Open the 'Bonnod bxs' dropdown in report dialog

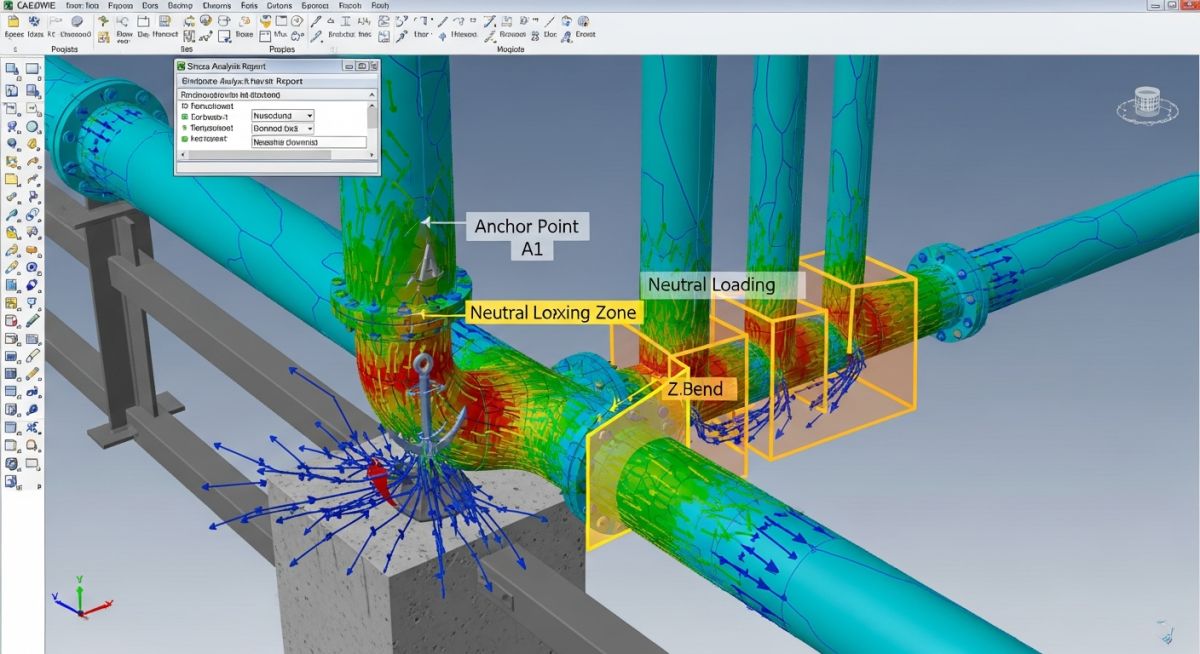click(x=283, y=129)
